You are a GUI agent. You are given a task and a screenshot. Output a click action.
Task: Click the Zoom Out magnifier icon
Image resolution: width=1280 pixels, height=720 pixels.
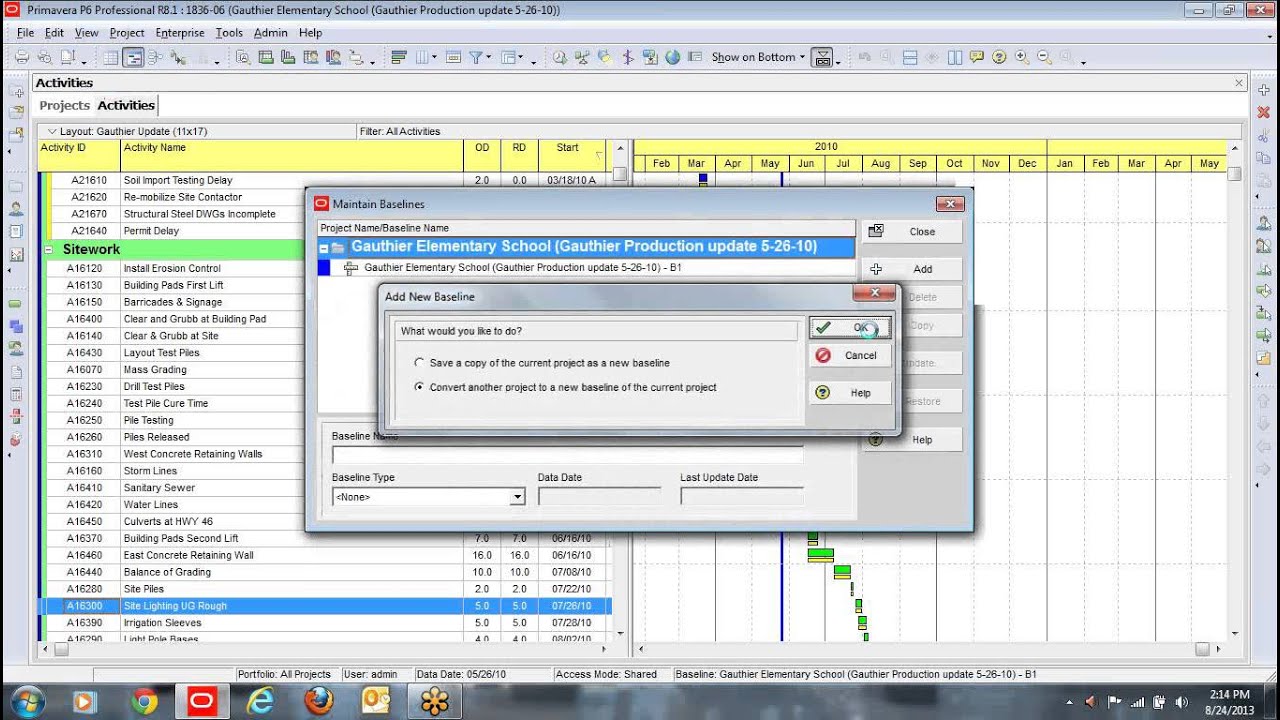coord(1045,57)
